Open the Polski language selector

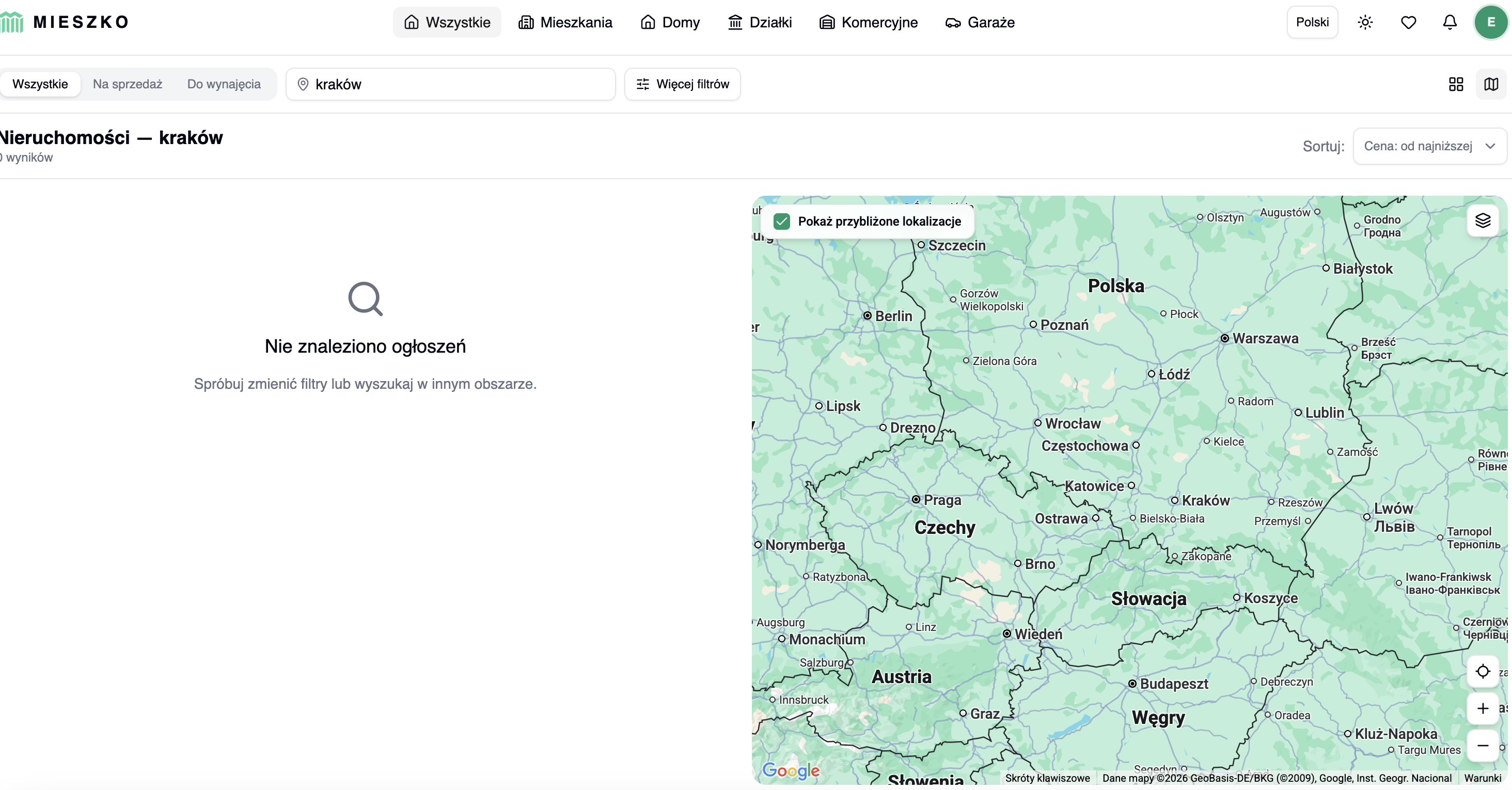point(1313,22)
